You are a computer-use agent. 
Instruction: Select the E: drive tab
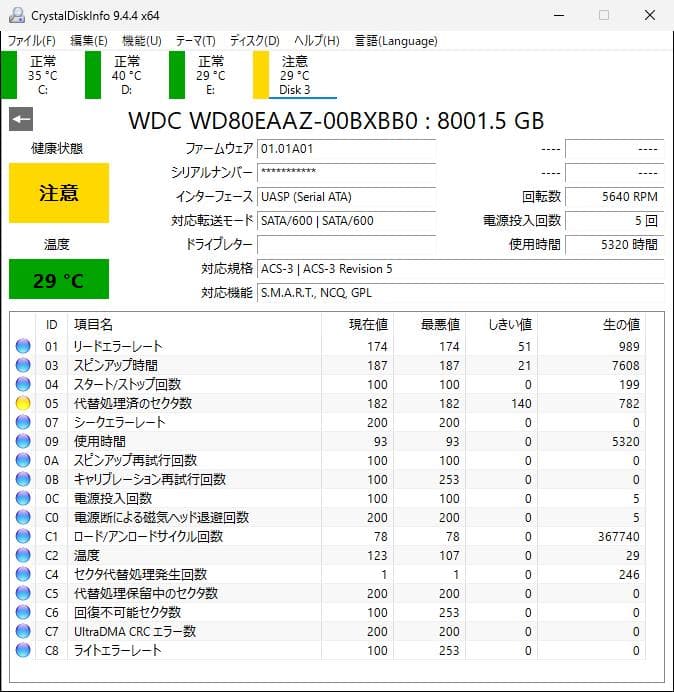coord(211,75)
